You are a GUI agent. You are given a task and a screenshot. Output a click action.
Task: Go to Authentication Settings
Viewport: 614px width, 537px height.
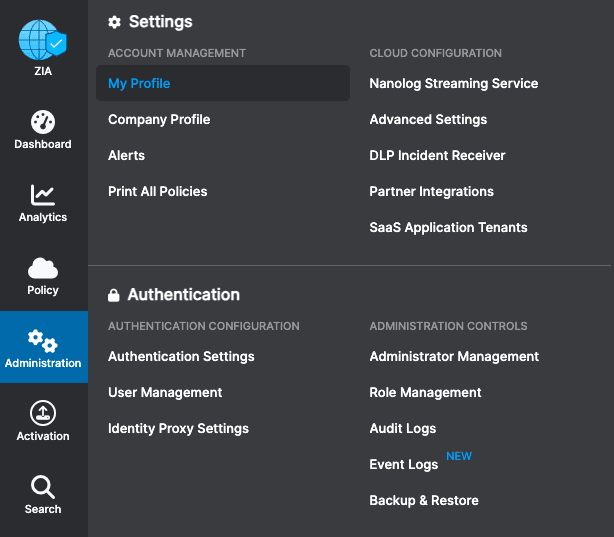(181, 356)
